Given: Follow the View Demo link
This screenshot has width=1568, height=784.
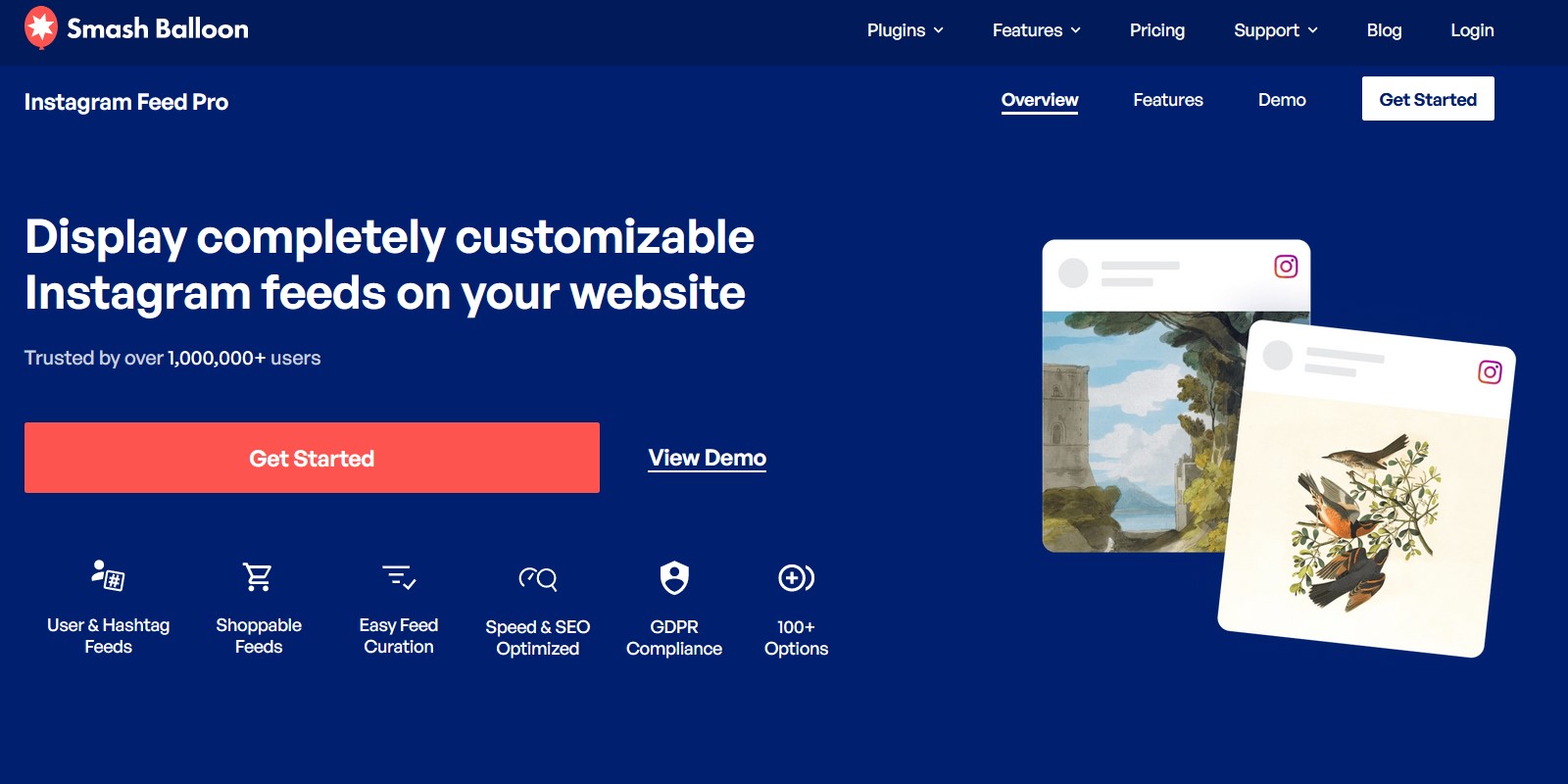Looking at the screenshot, I should tap(707, 458).
